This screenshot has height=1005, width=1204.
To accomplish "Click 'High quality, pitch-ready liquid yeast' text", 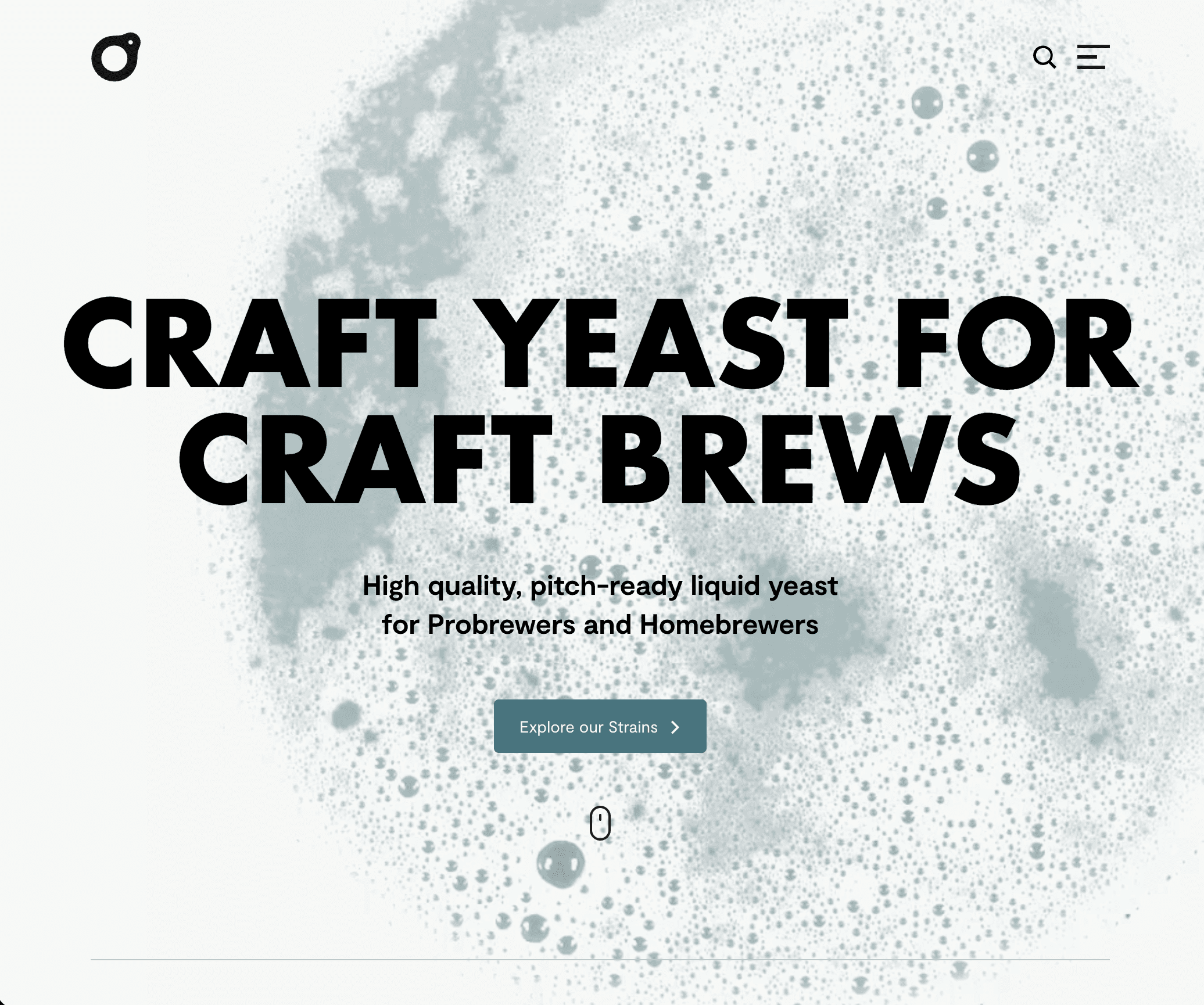I will point(600,586).
